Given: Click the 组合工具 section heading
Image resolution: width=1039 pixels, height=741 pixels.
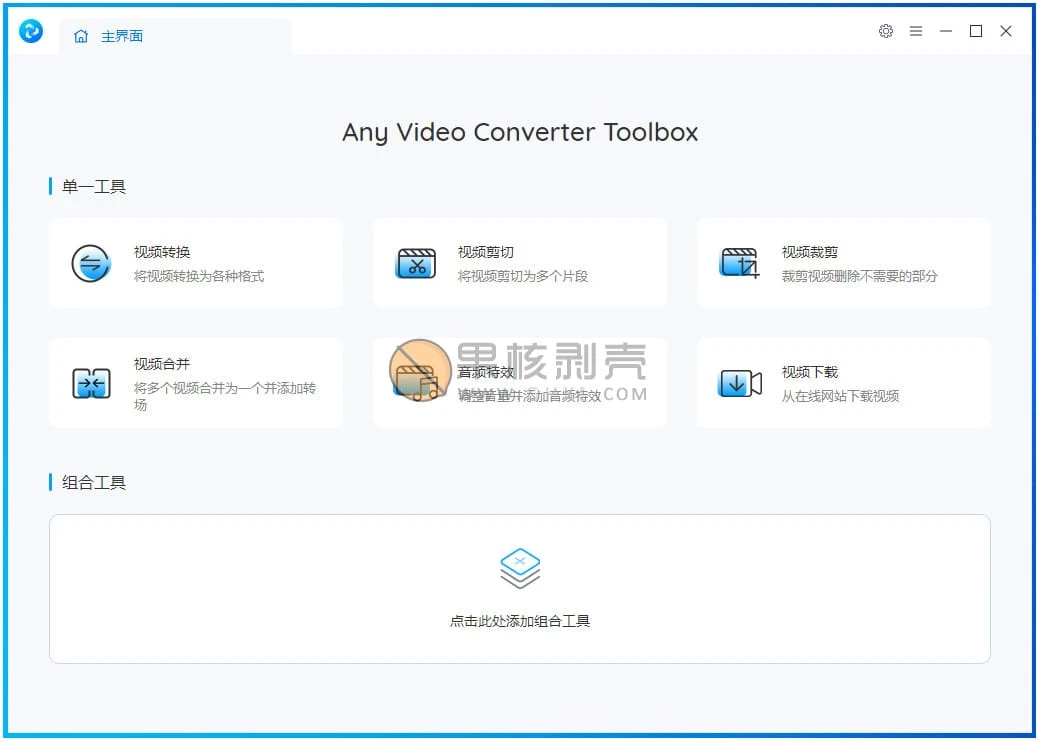Looking at the screenshot, I should (x=93, y=482).
